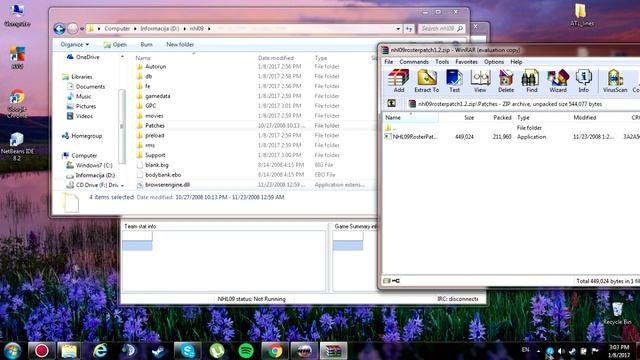
Task: Open Google Chrome from the taskbar
Action: tap(275, 351)
